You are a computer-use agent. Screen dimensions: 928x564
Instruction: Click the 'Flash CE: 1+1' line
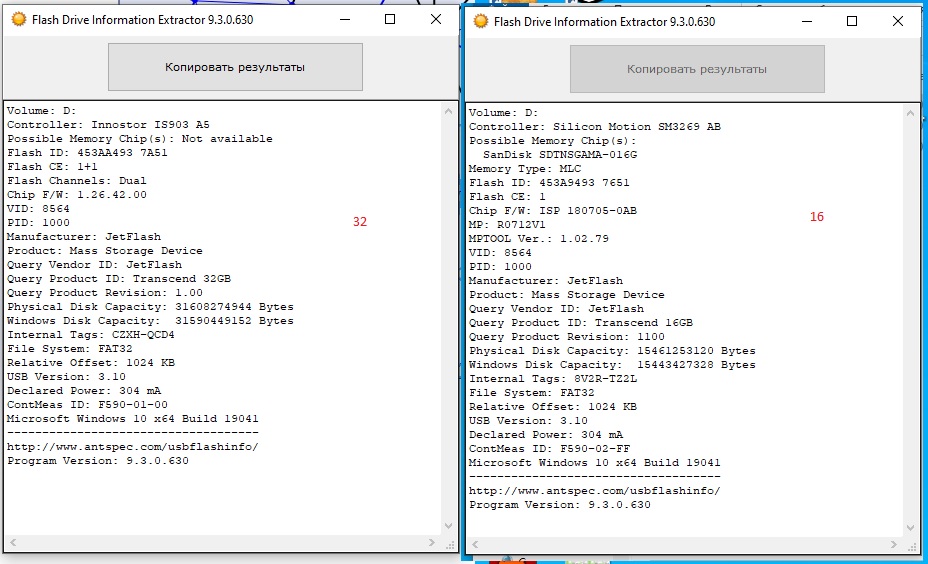tap(52, 167)
